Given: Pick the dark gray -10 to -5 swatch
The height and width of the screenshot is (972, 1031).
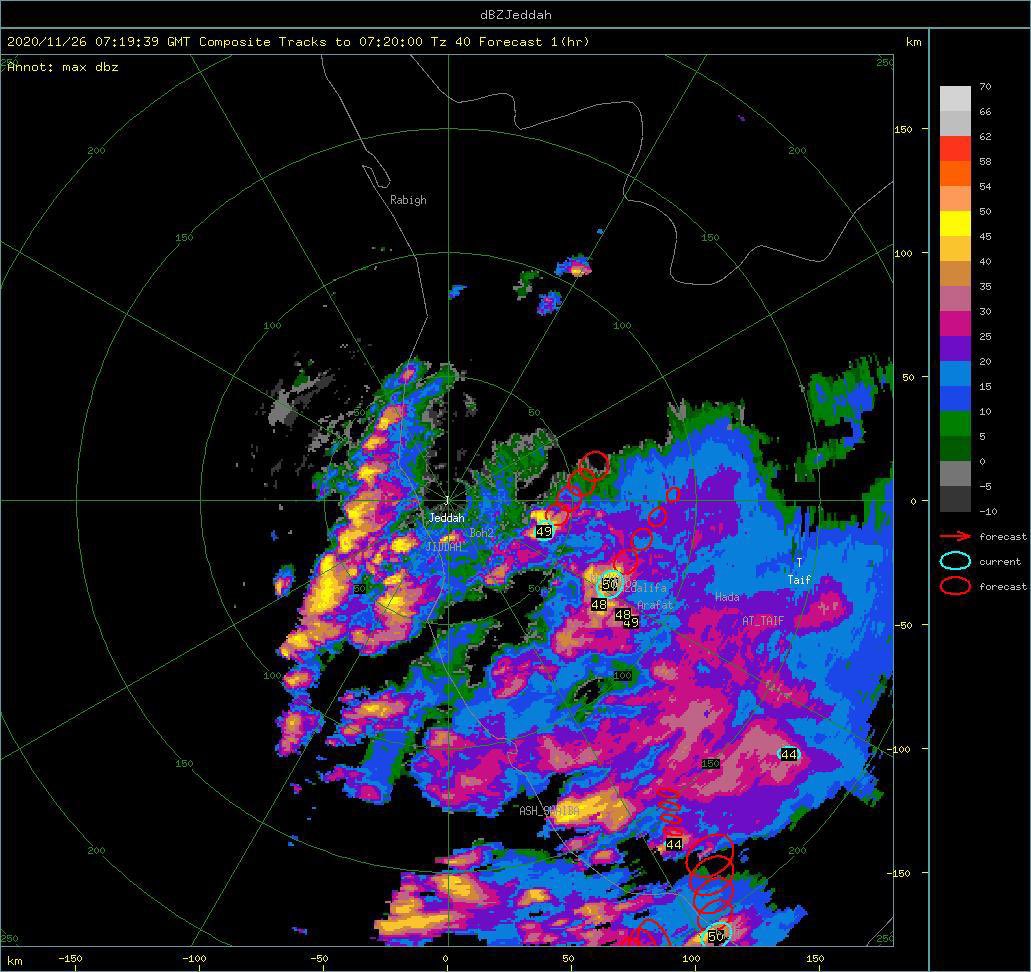Looking at the screenshot, I should pos(955,498).
